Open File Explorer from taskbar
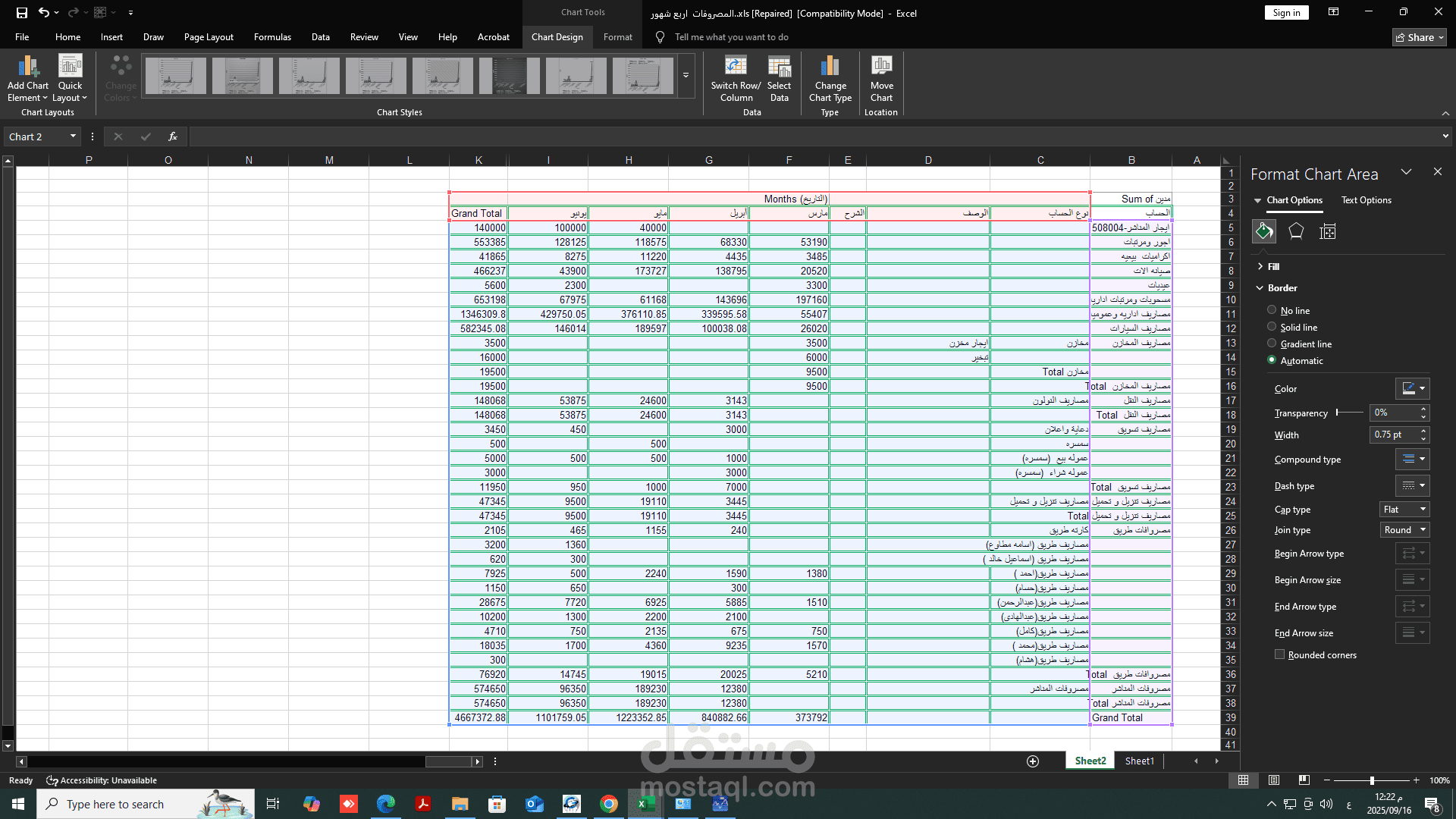Screen dimensions: 1456x819 460,804
